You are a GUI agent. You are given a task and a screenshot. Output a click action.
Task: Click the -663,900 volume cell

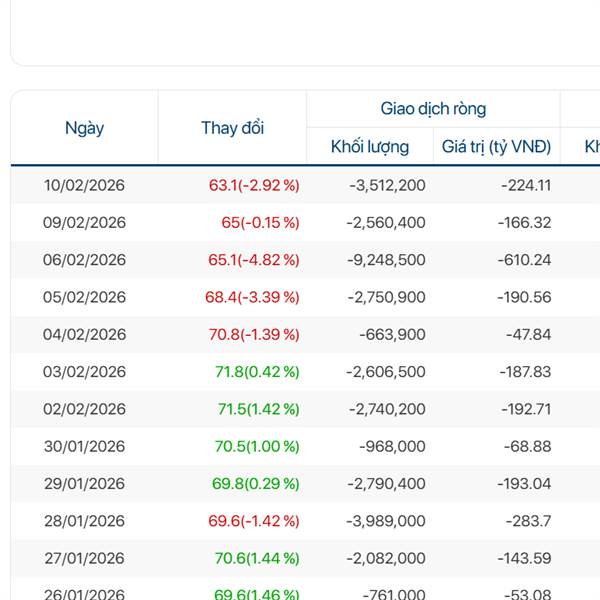(392, 334)
